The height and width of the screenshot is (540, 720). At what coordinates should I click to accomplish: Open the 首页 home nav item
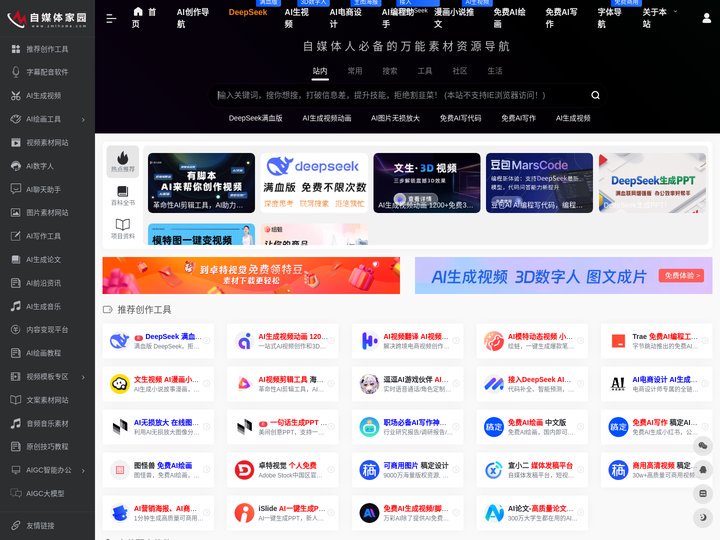tap(144, 18)
